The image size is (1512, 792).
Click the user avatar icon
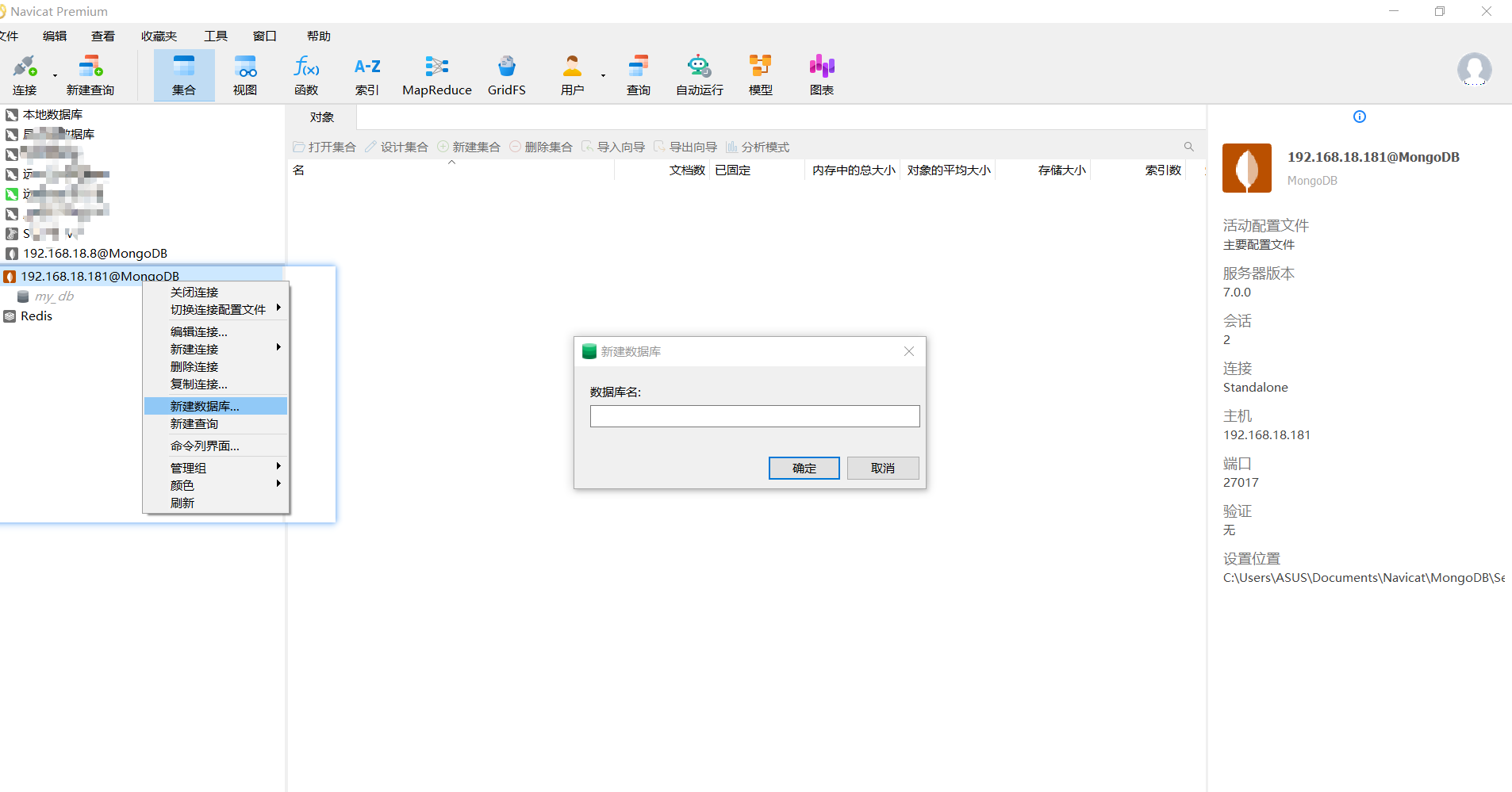click(x=1474, y=70)
